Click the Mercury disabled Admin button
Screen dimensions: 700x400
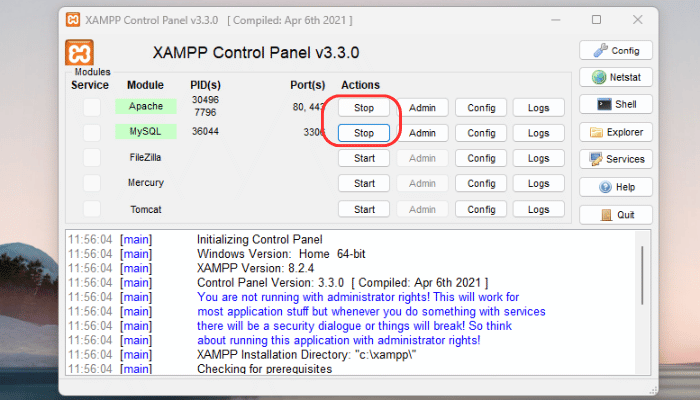[422, 183]
